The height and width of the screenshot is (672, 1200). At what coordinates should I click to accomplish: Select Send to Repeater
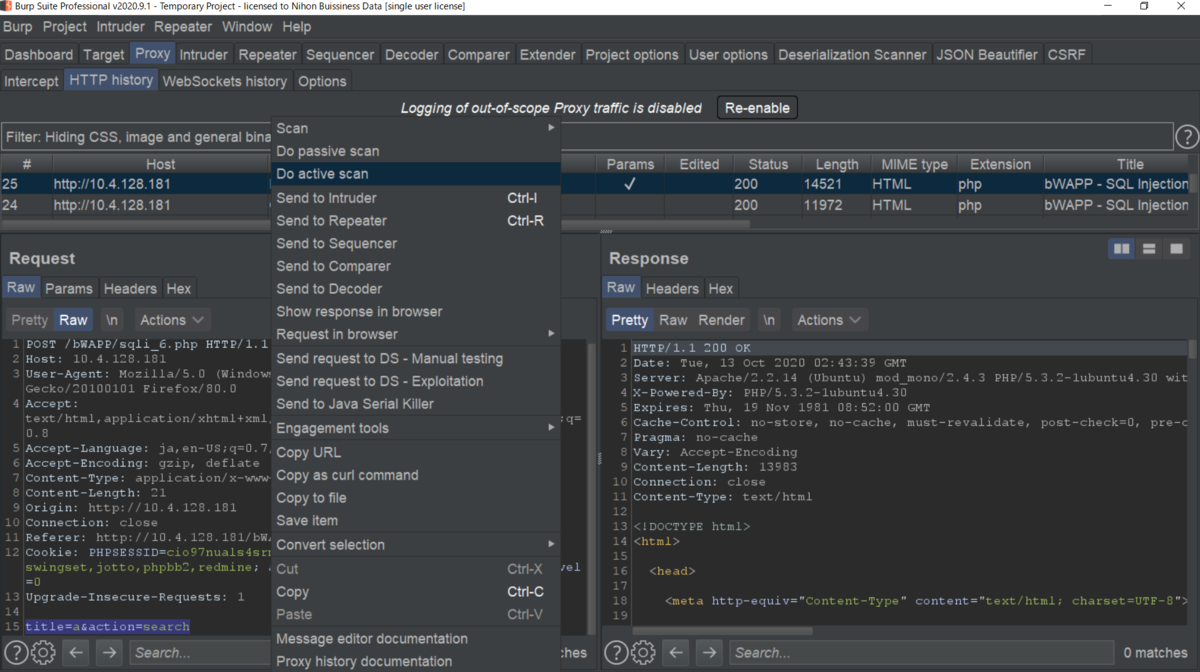pos(415,221)
